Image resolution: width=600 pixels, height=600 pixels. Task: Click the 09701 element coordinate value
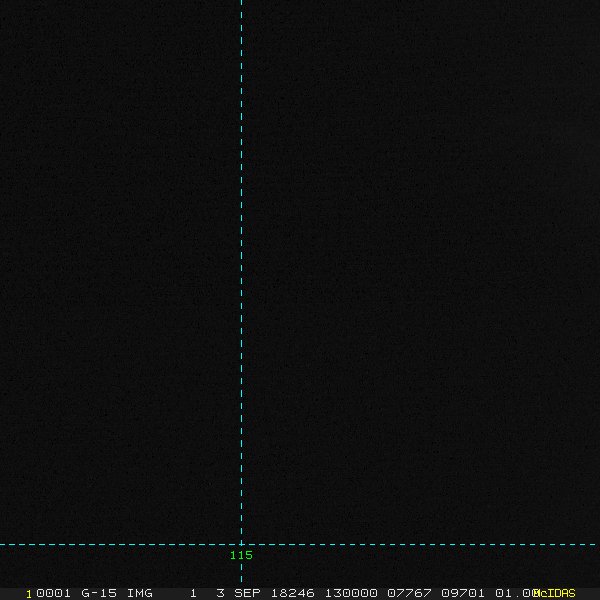(x=463, y=593)
